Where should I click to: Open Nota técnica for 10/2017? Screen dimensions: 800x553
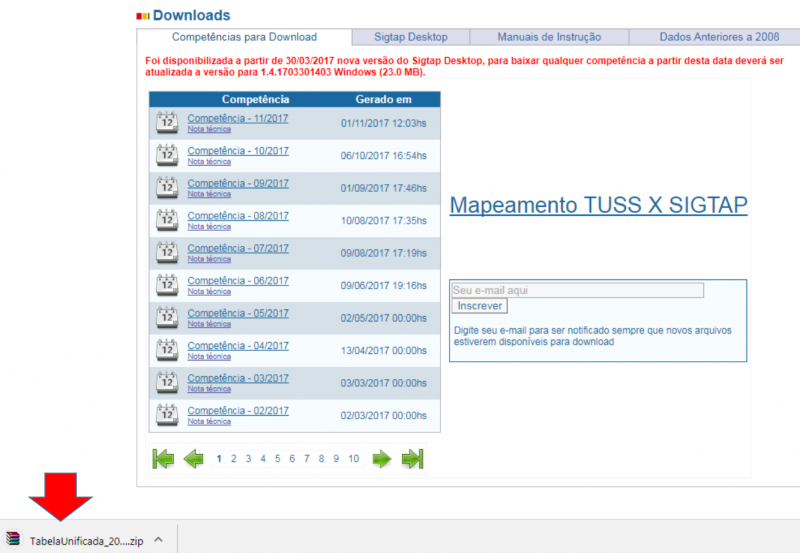(x=209, y=162)
